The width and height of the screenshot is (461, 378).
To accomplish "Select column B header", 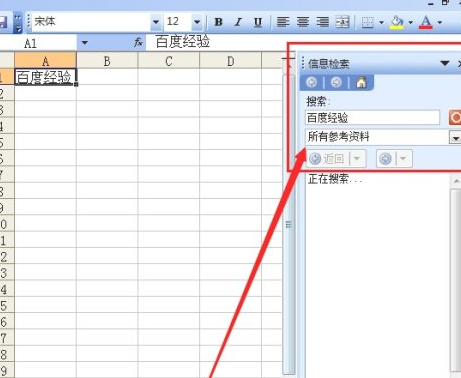I will [107, 61].
